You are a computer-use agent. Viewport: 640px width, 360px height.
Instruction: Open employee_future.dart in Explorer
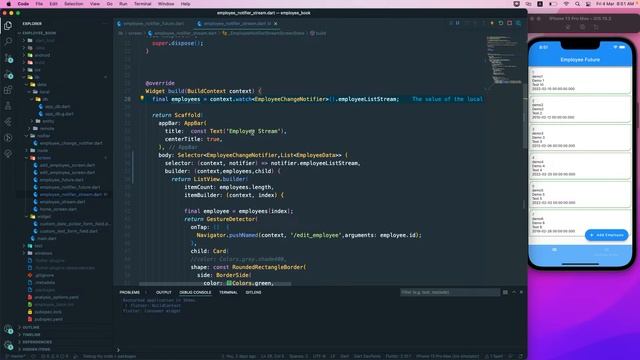pyautogui.click(x=61, y=180)
